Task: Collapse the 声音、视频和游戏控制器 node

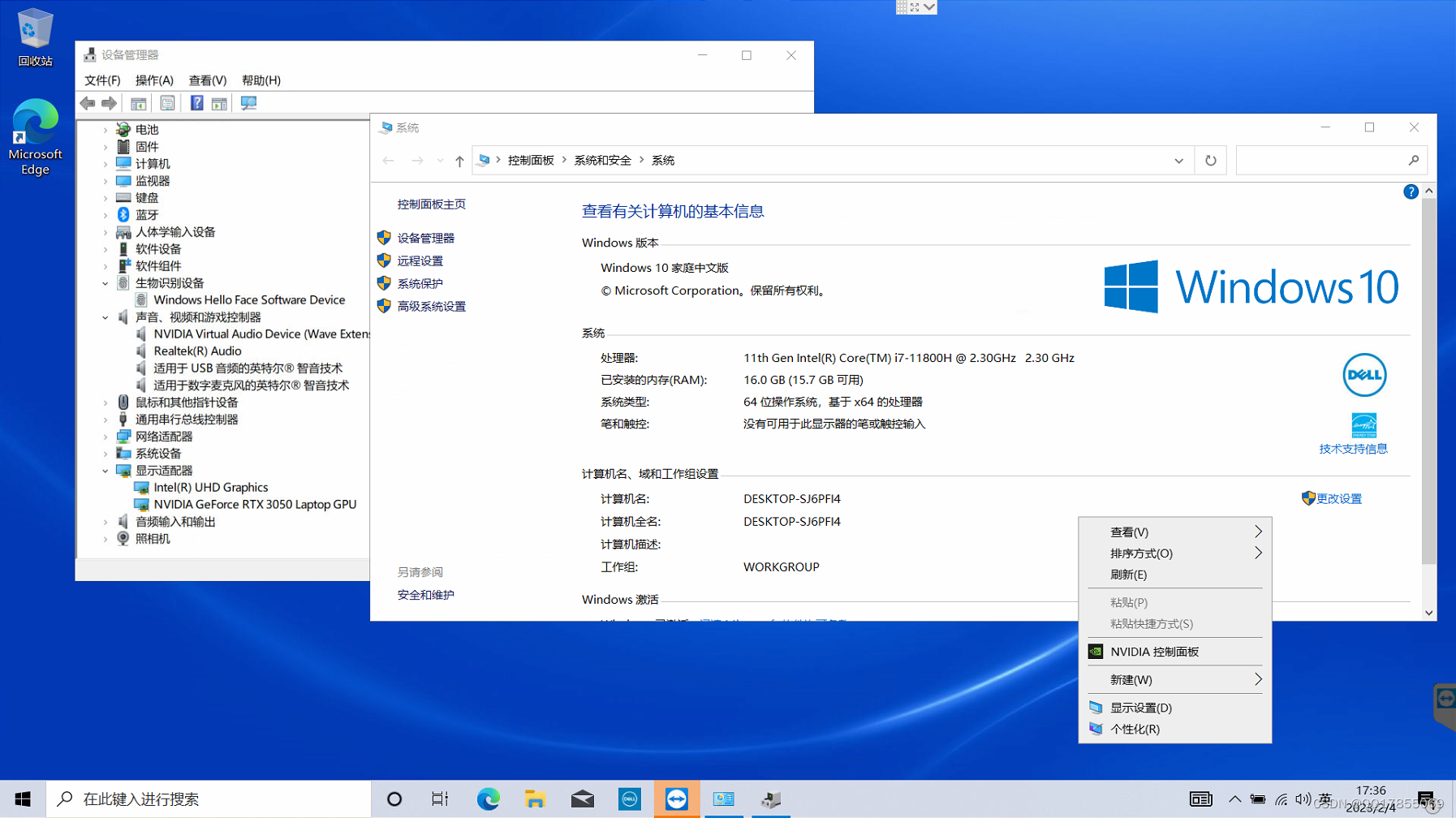Action: tap(106, 317)
